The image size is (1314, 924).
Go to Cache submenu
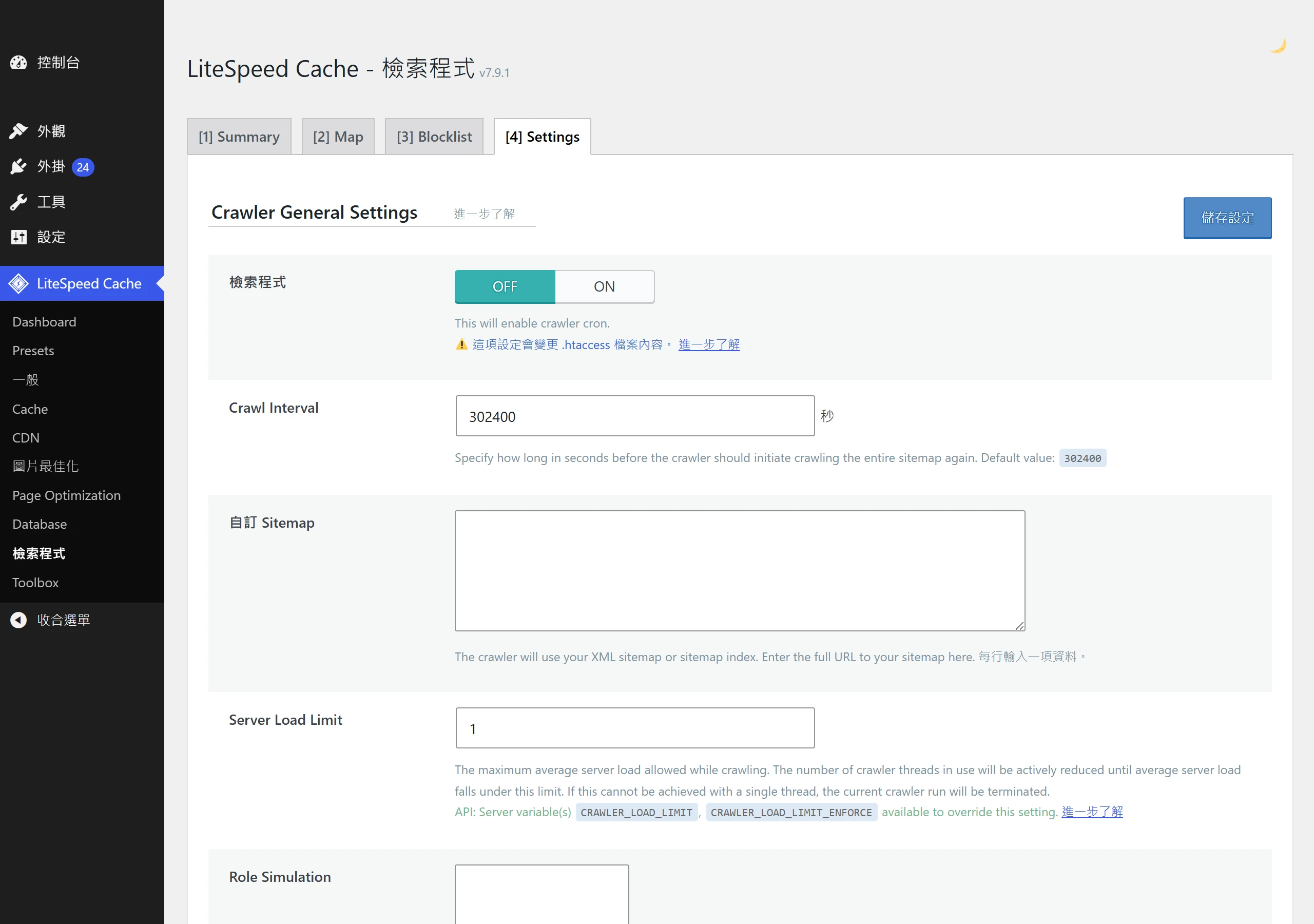pos(30,409)
